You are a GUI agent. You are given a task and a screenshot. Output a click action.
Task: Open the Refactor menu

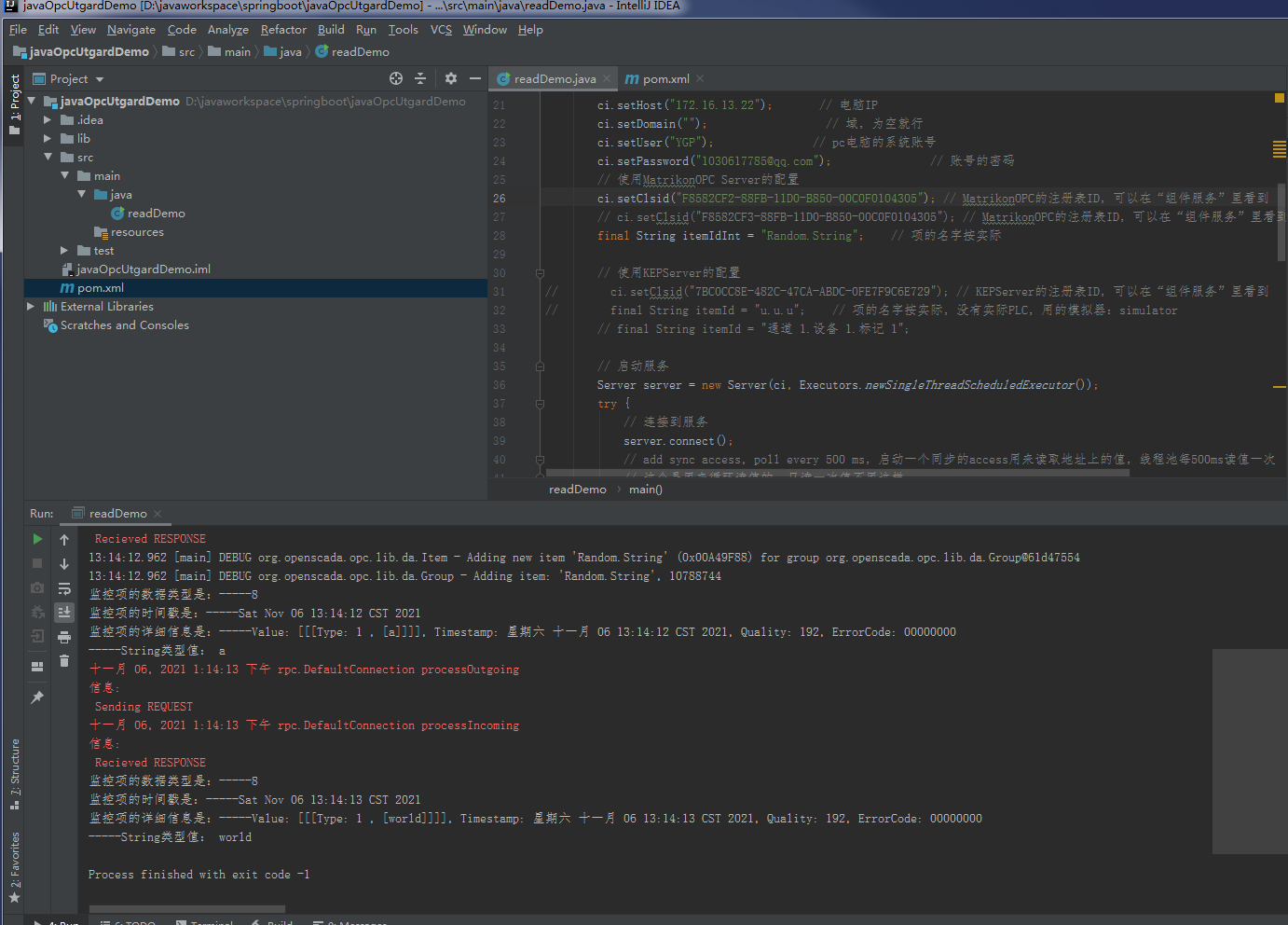[x=282, y=29]
